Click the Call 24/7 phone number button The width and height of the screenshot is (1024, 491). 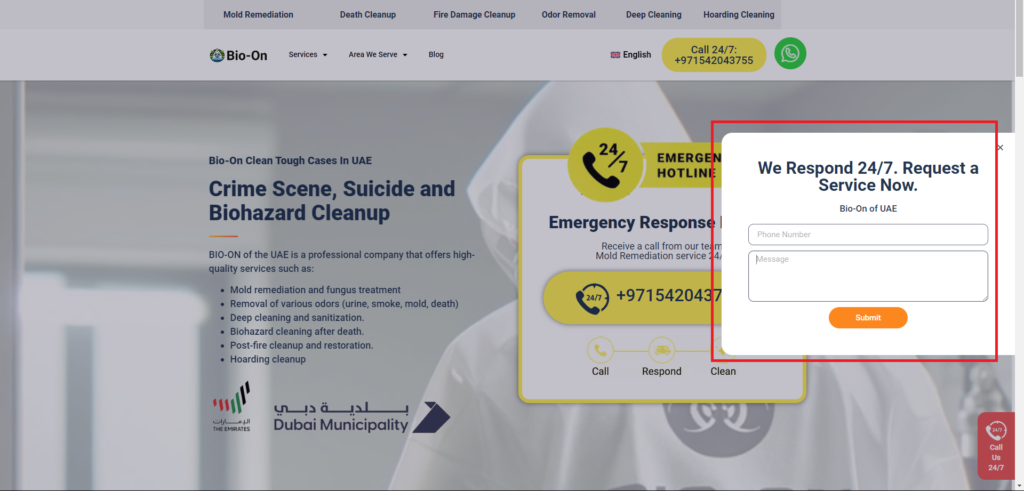pos(714,55)
